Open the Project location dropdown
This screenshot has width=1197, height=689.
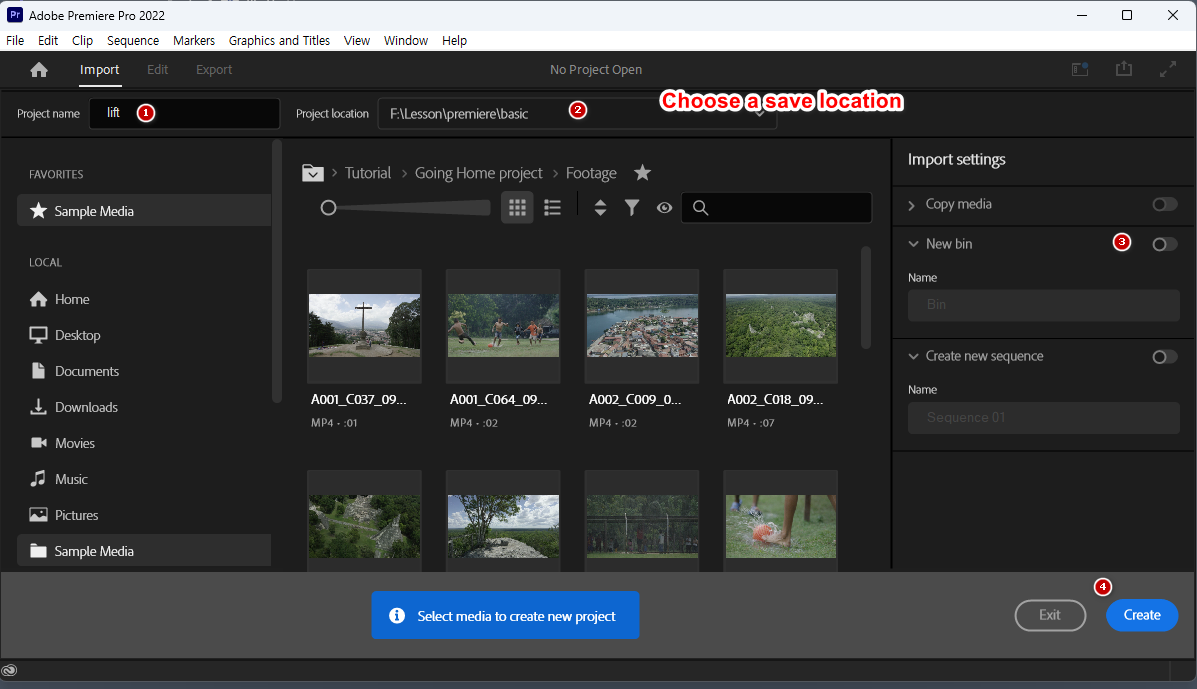[x=759, y=114]
